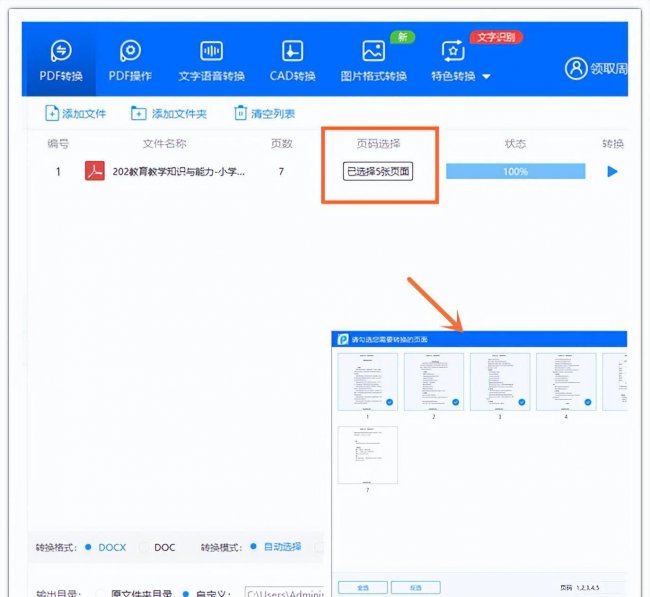
Task: Toggle the checkmark on page 3 thumbnail
Action: [522, 402]
